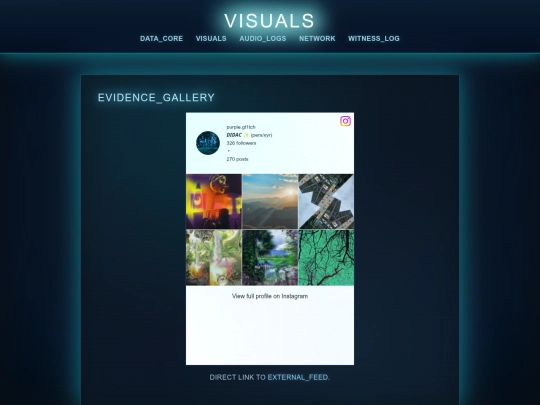
Task: Open the Instagram logo icon
Action: [345, 121]
